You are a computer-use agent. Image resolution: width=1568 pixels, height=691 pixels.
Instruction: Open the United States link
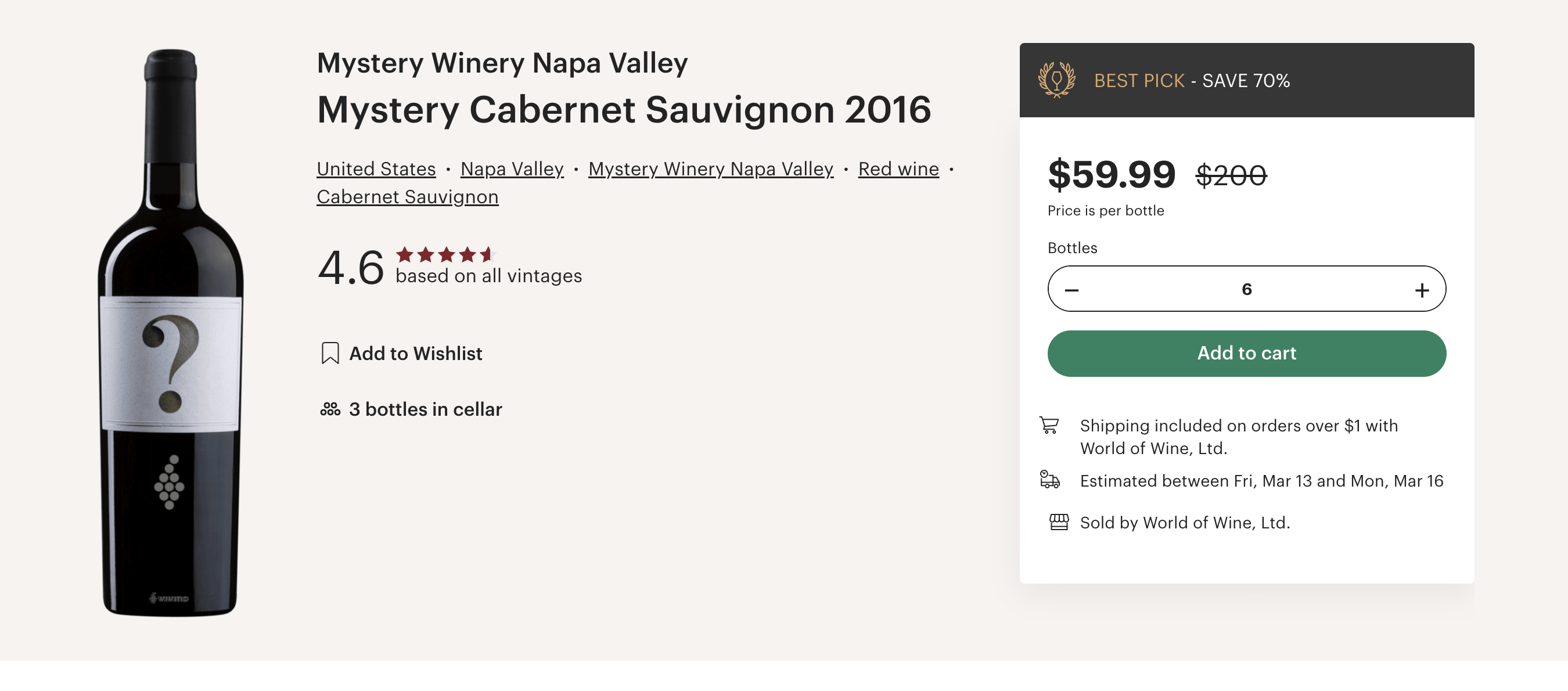376,168
